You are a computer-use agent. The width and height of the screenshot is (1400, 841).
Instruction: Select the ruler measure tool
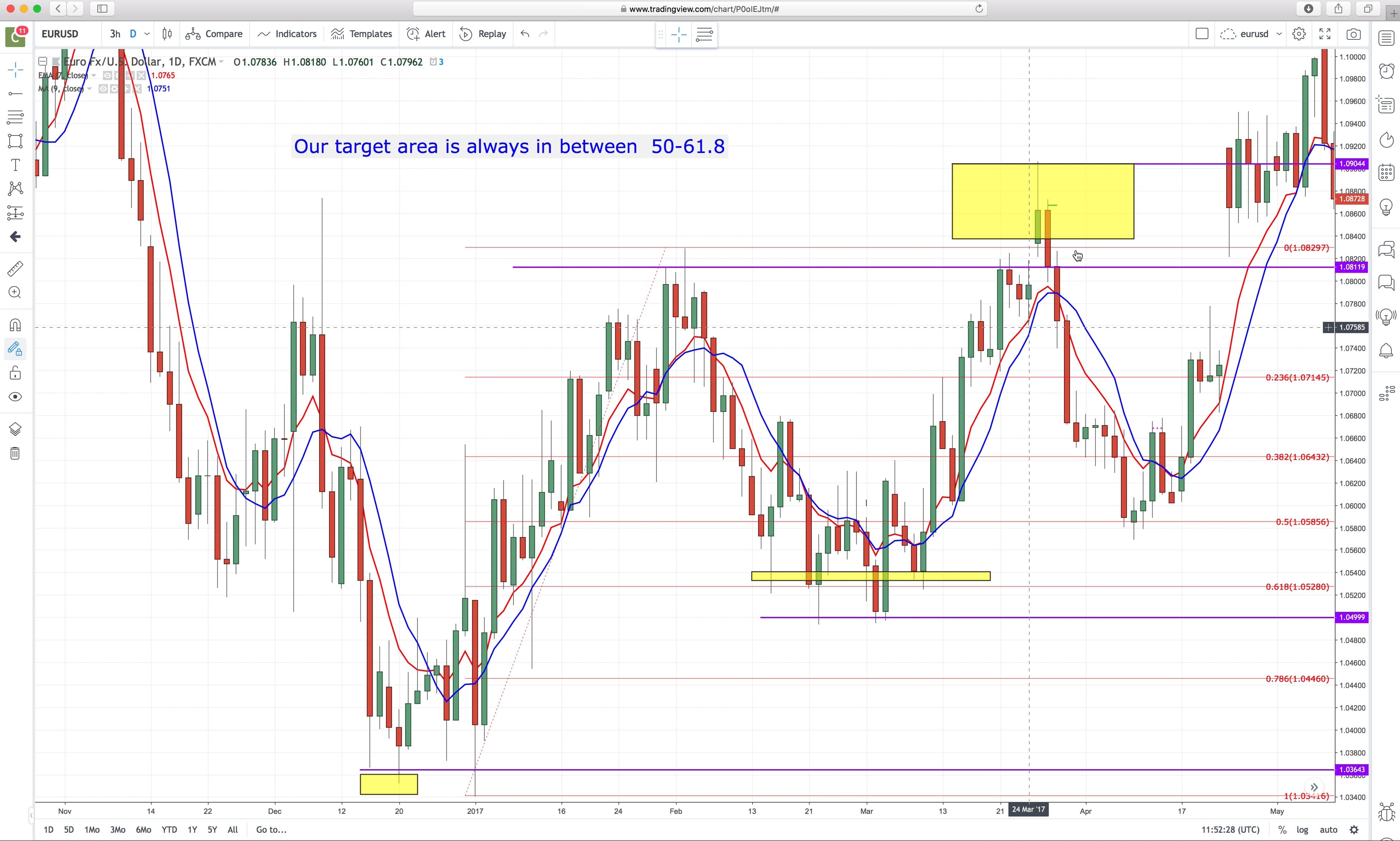pyautogui.click(x=15, y=269)
